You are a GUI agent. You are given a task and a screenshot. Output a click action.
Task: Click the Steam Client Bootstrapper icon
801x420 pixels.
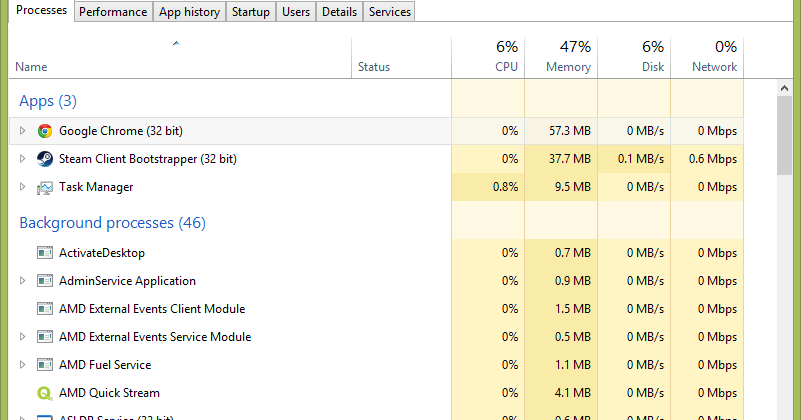click(44, 159)
